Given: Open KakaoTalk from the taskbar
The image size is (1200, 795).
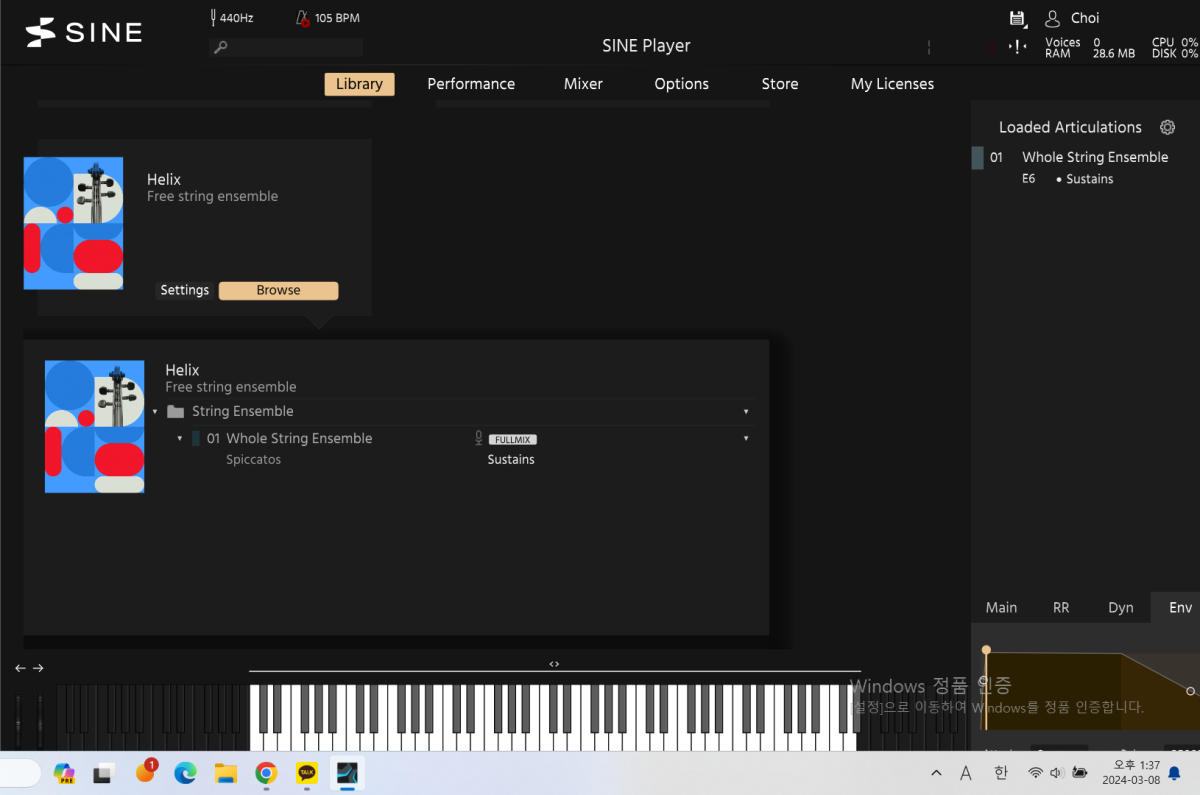Looking at the screenshot, I should pyautogui.click(x=306, y=773).
